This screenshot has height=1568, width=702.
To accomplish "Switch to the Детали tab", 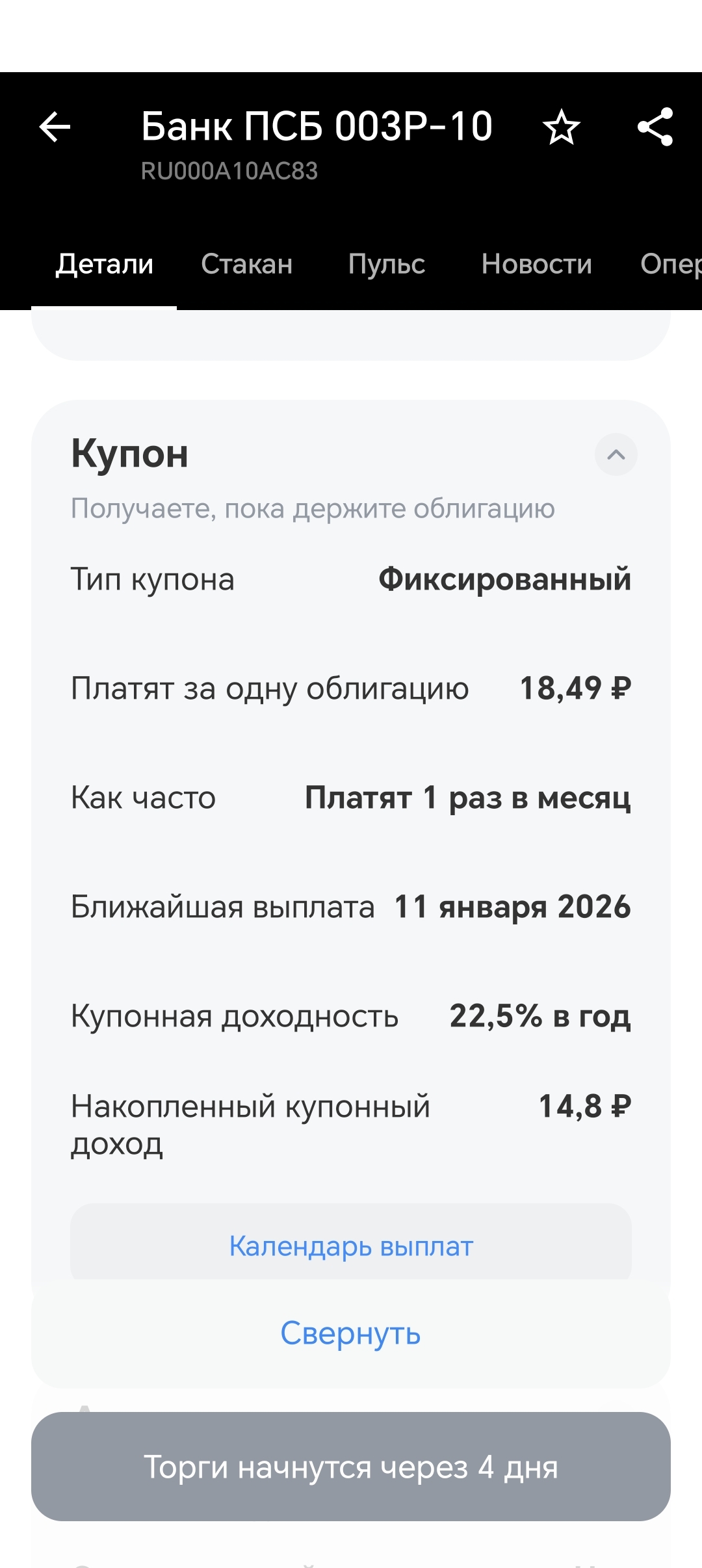I will tap(104, 265).
